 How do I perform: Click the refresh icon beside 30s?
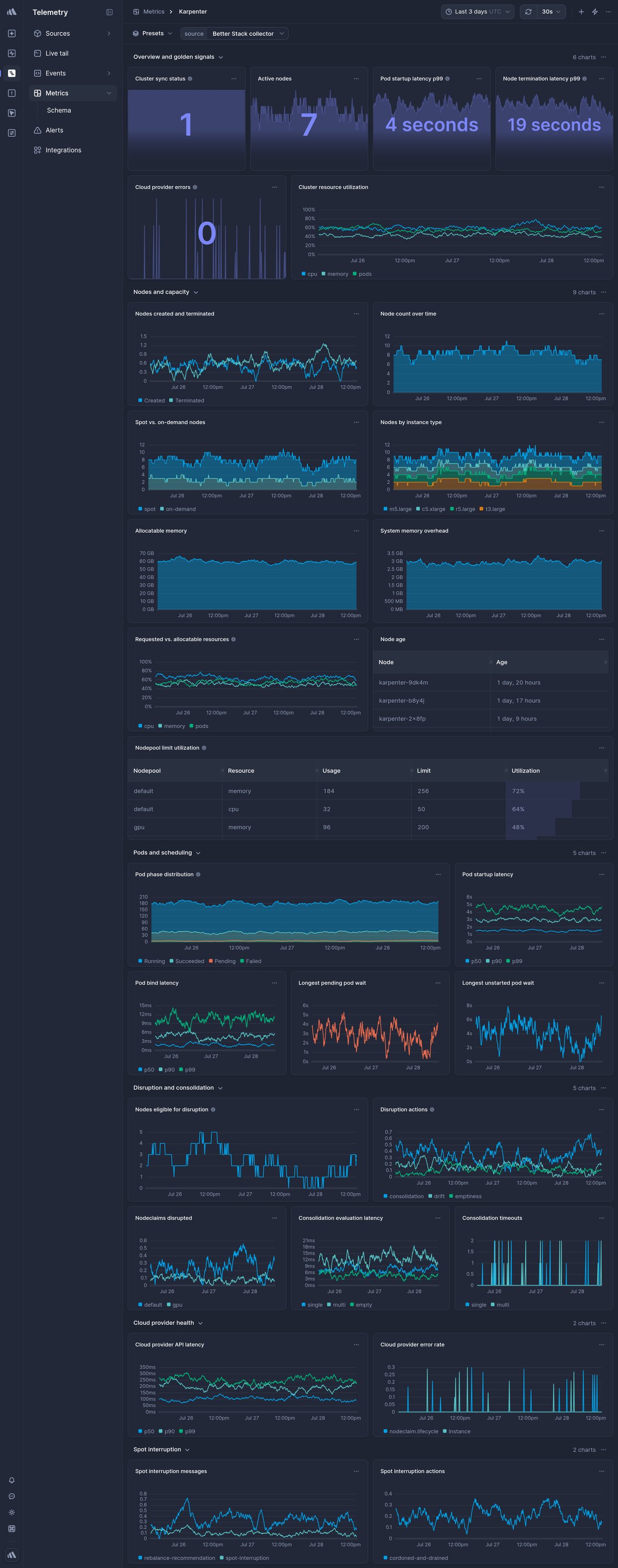coord(528,12)
